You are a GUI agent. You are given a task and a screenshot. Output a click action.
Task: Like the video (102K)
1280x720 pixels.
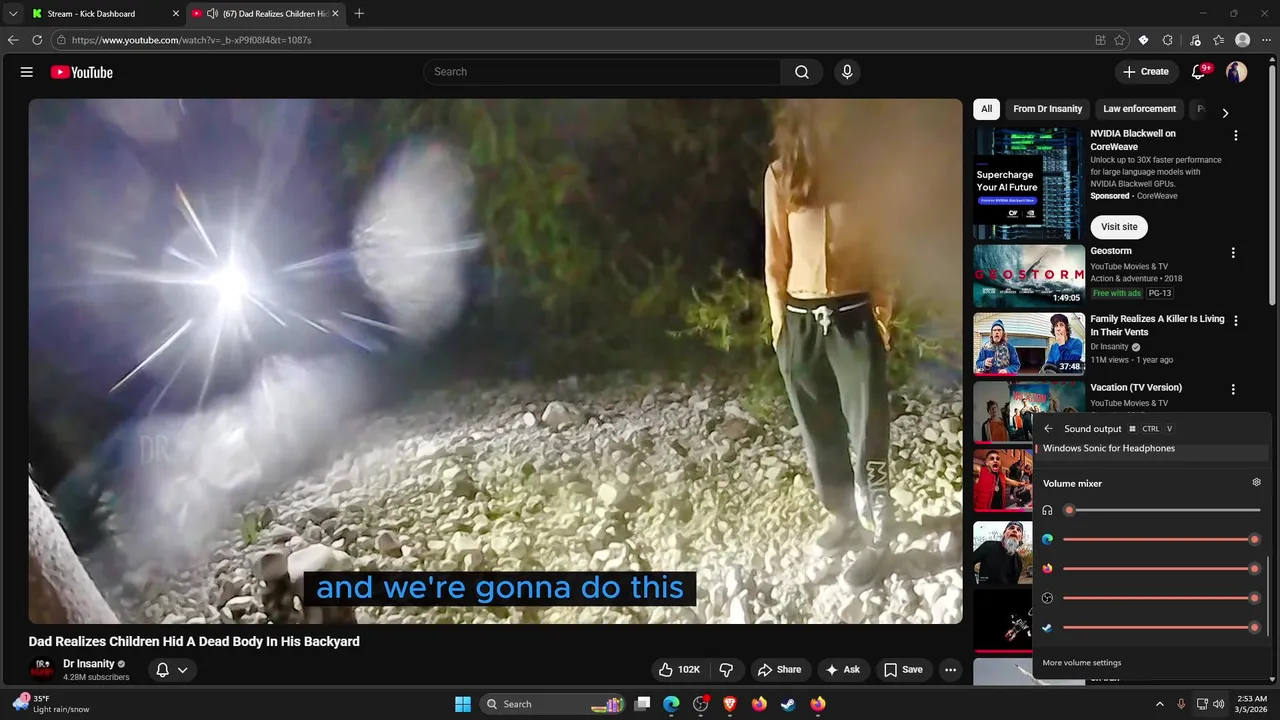679,670
